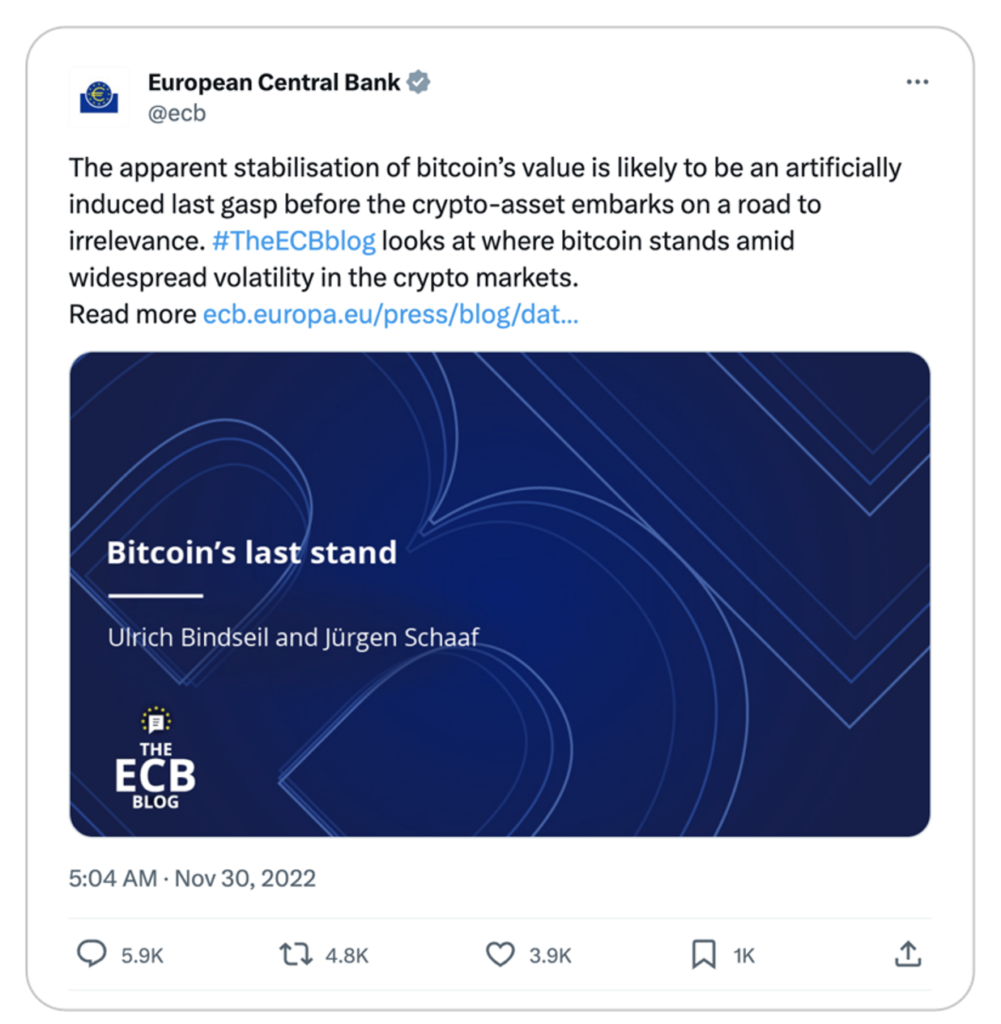This screenshot has height=1024, width=1001.
Task: Open the tweet's more options menu
Action: (x=916, y=82)
